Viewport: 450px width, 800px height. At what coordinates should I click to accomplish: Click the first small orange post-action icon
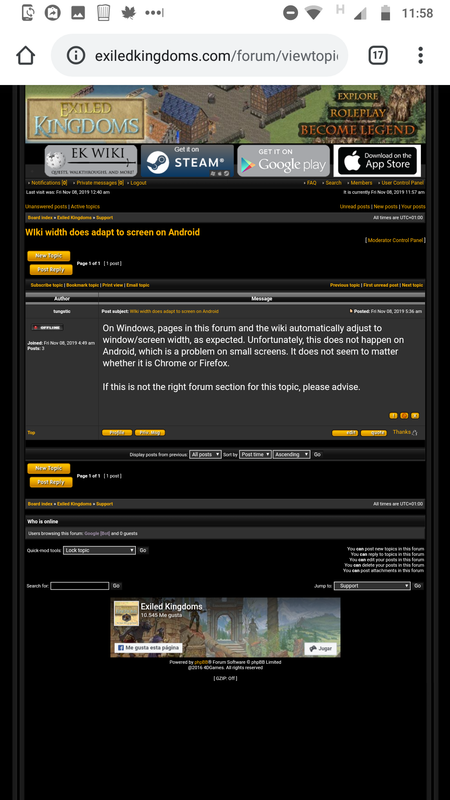393,416
